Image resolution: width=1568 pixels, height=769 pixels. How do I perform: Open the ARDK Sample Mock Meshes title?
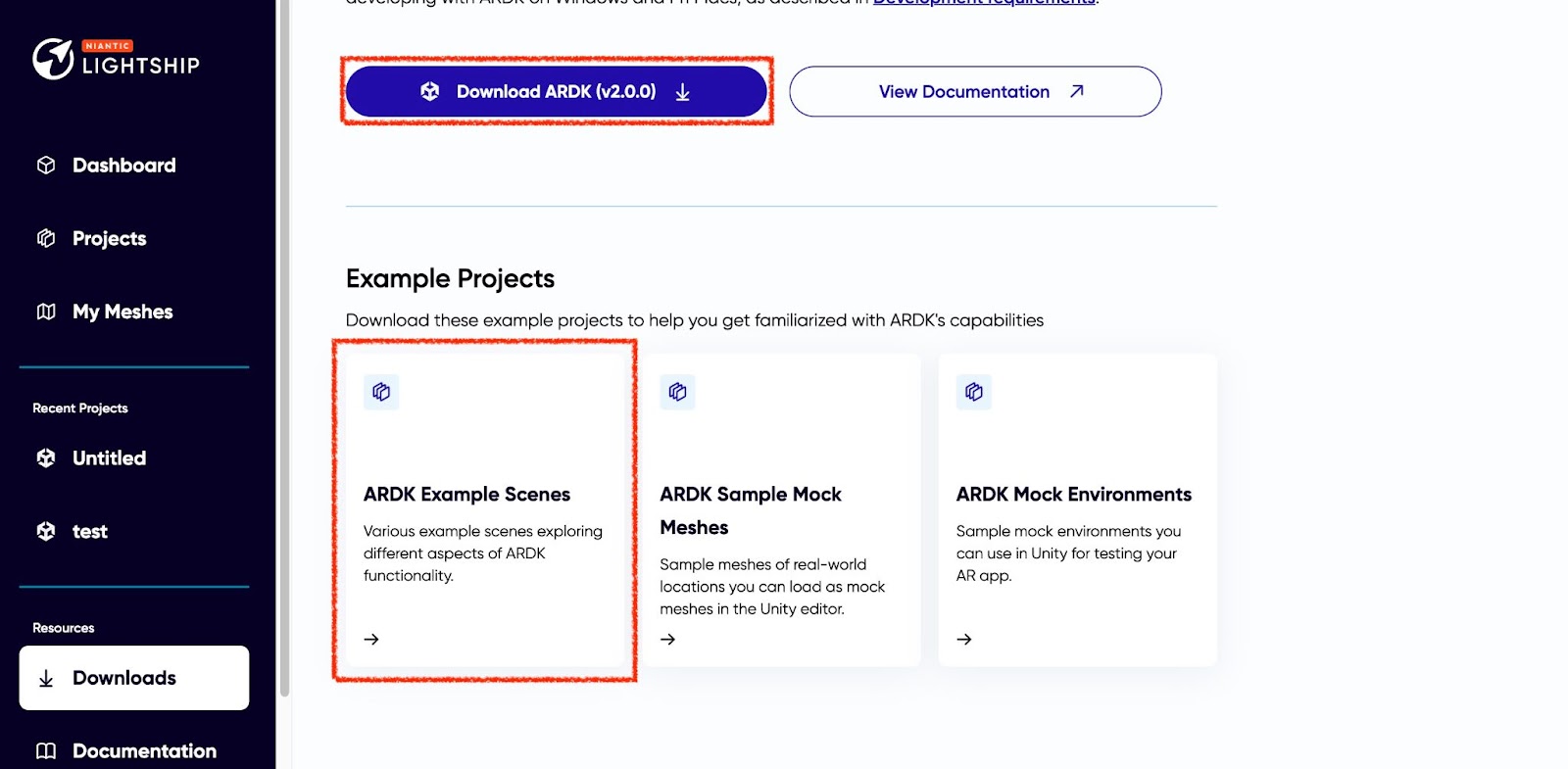751,510
